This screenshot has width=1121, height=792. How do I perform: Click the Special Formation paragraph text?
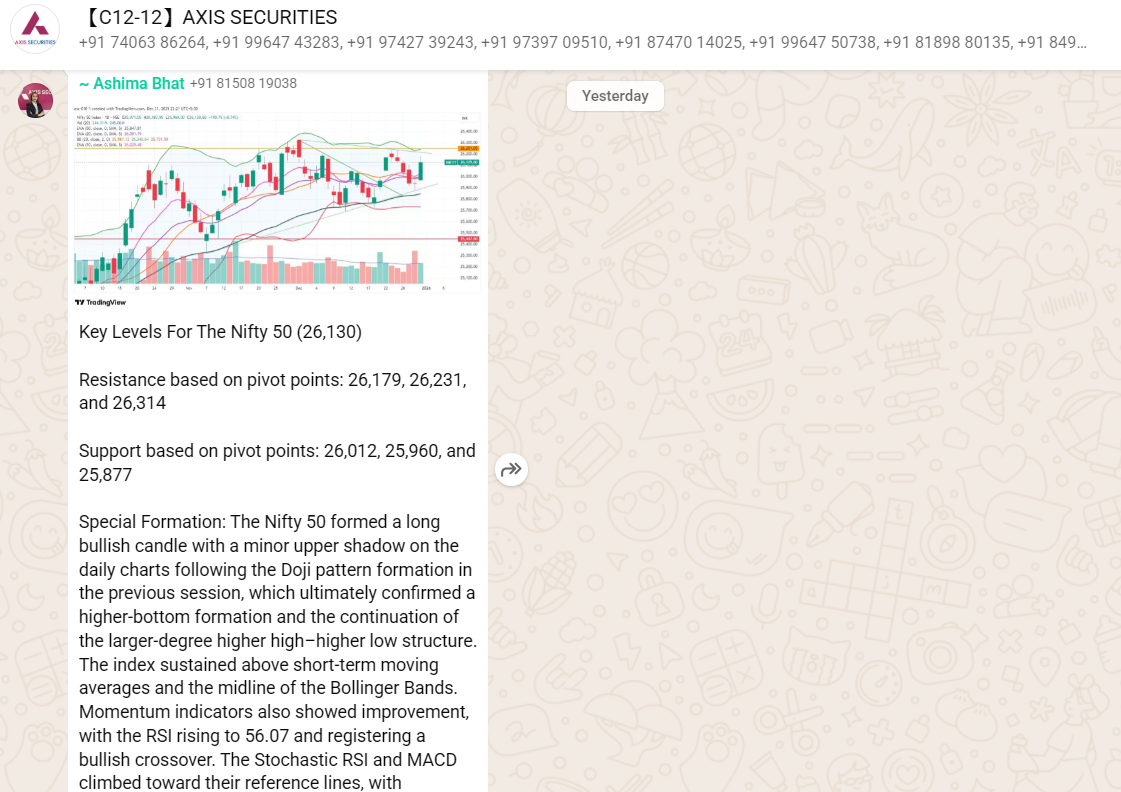[277, 640]
